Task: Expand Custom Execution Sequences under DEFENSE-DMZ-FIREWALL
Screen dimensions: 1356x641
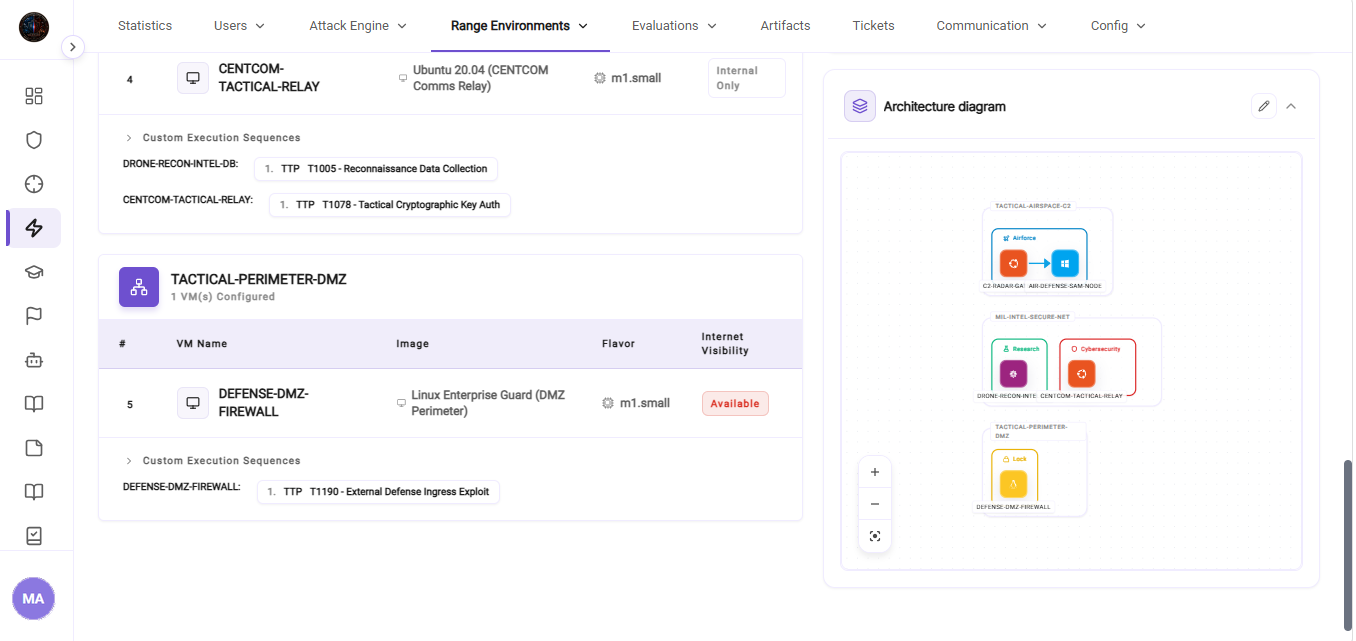Action: [212, 461]
